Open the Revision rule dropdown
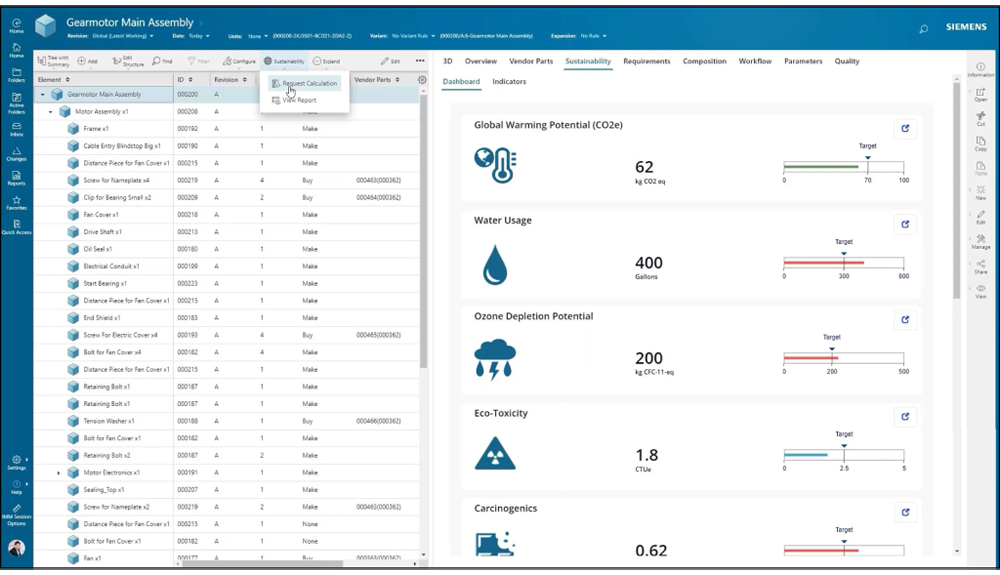 pyautogui.click(x=123, y=36)
